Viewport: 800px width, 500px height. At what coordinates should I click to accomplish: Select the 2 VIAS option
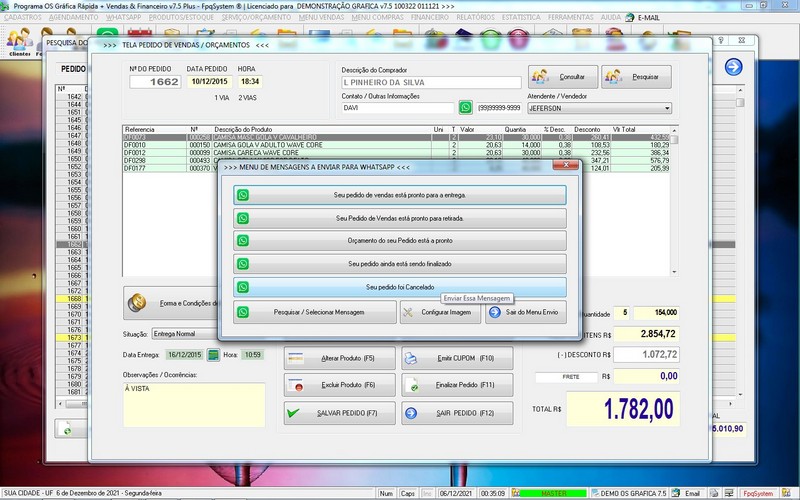(247, 97)
